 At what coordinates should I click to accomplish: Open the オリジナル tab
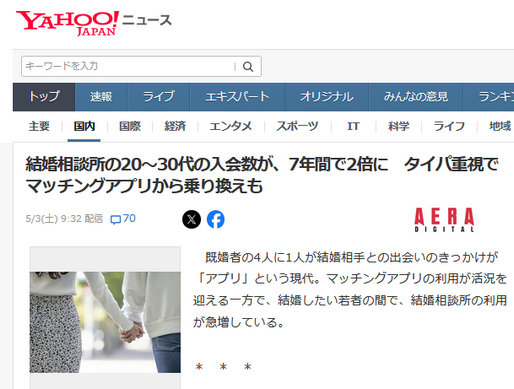[327, 97]
